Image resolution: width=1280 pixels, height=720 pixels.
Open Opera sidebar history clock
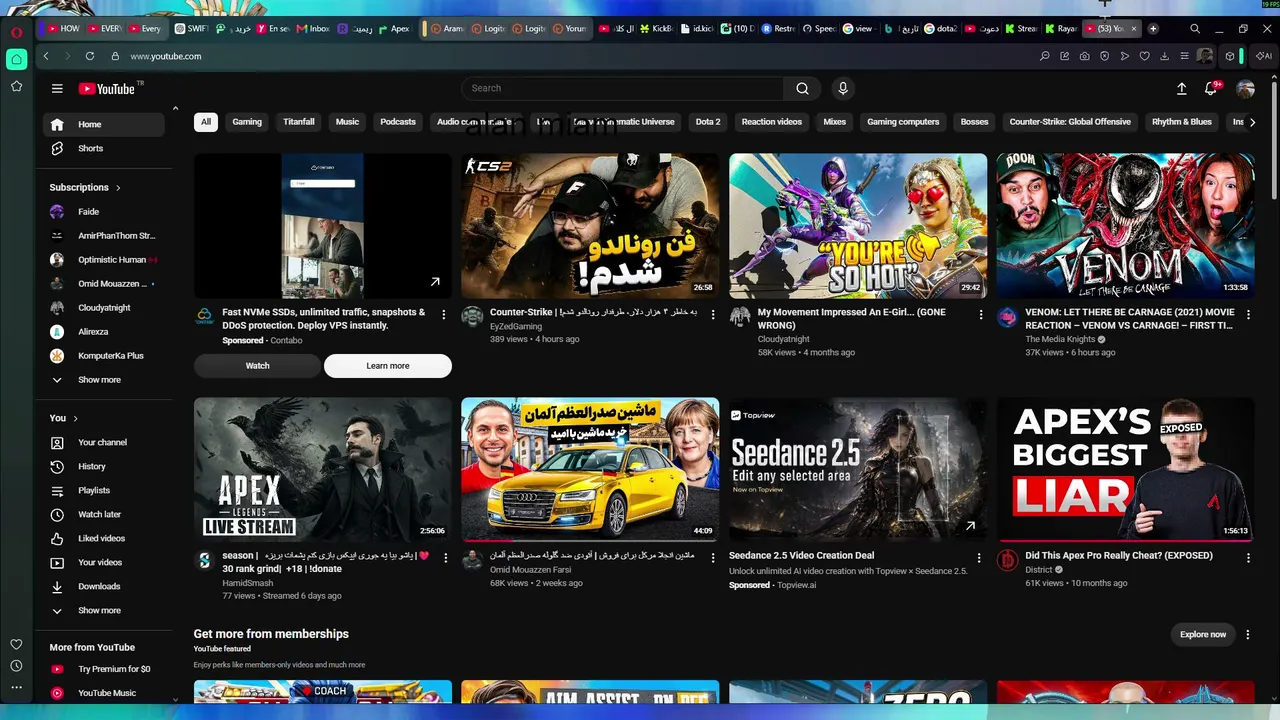point(16,666)
